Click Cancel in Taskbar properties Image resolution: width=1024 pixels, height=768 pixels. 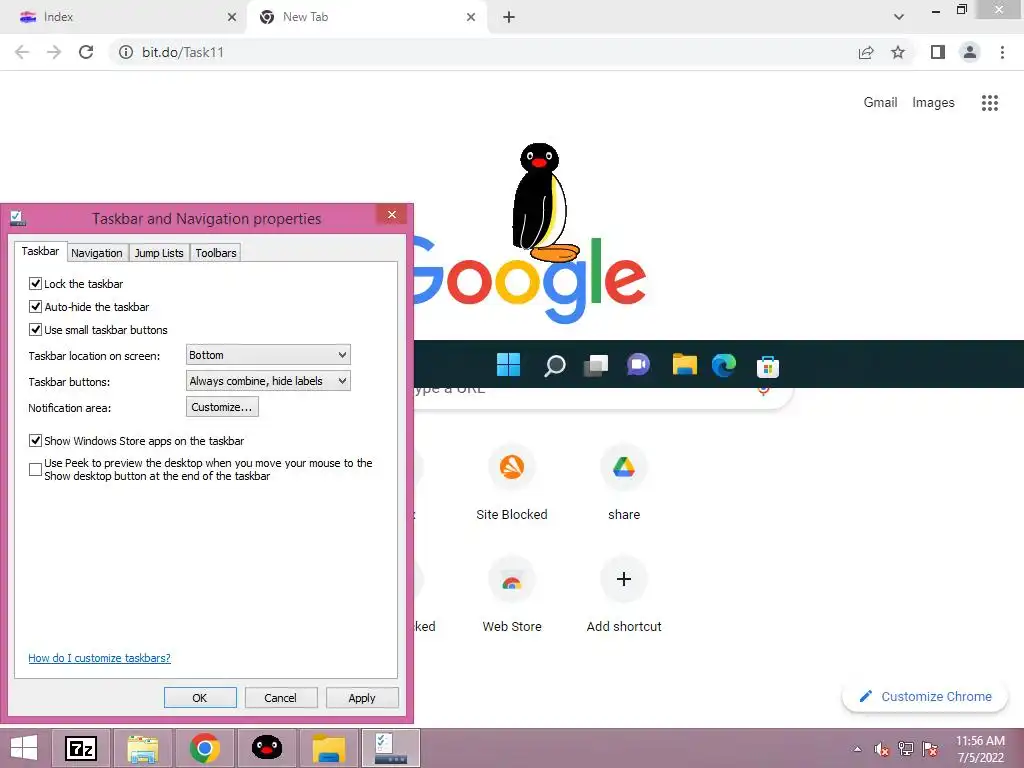[281, 697]
